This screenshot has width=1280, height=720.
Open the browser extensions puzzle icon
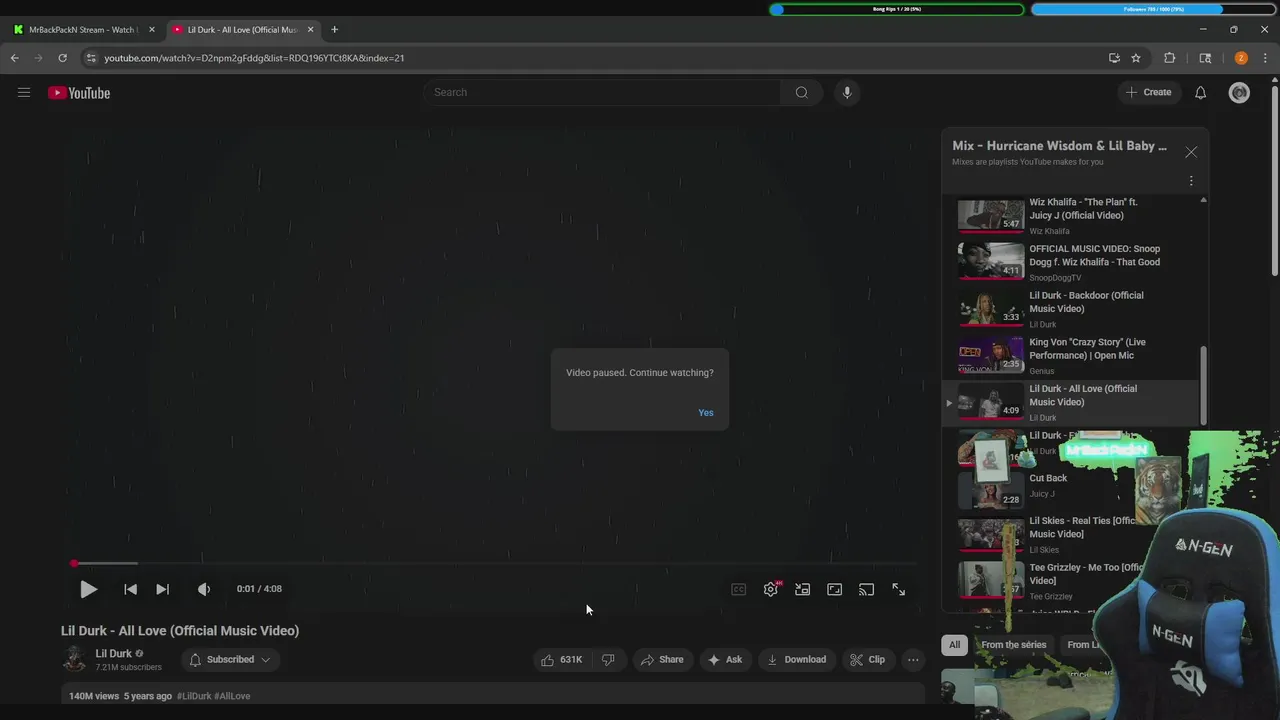tap(1169, 58)
